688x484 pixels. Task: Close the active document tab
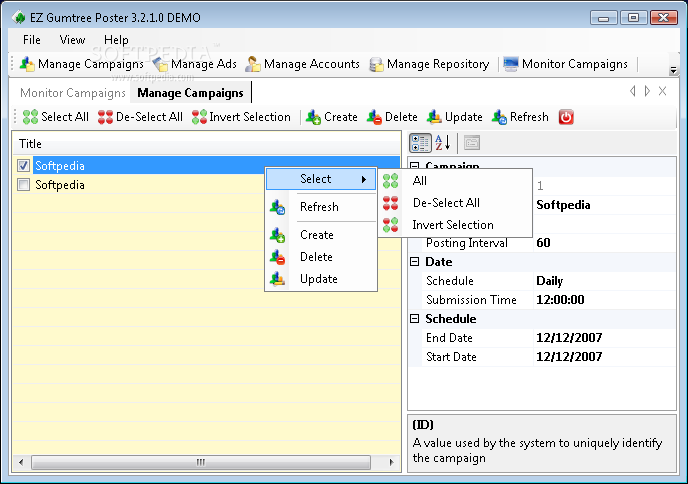pos(663,91)
